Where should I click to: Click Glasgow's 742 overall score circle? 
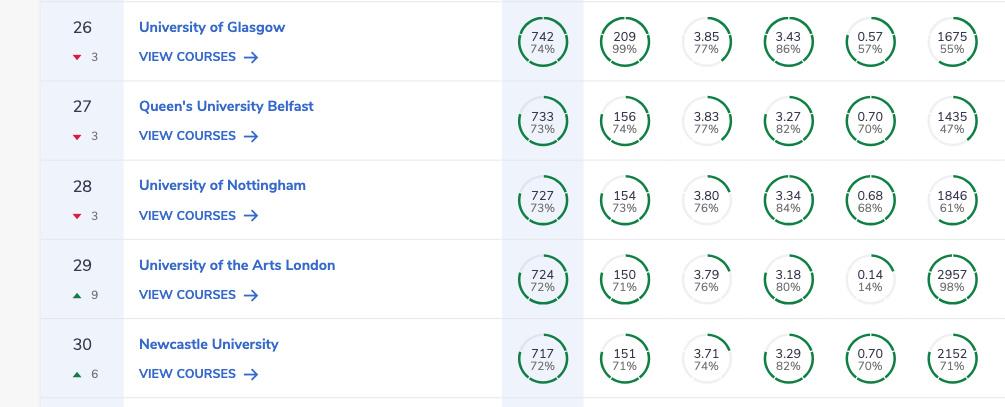click(543, 43)
